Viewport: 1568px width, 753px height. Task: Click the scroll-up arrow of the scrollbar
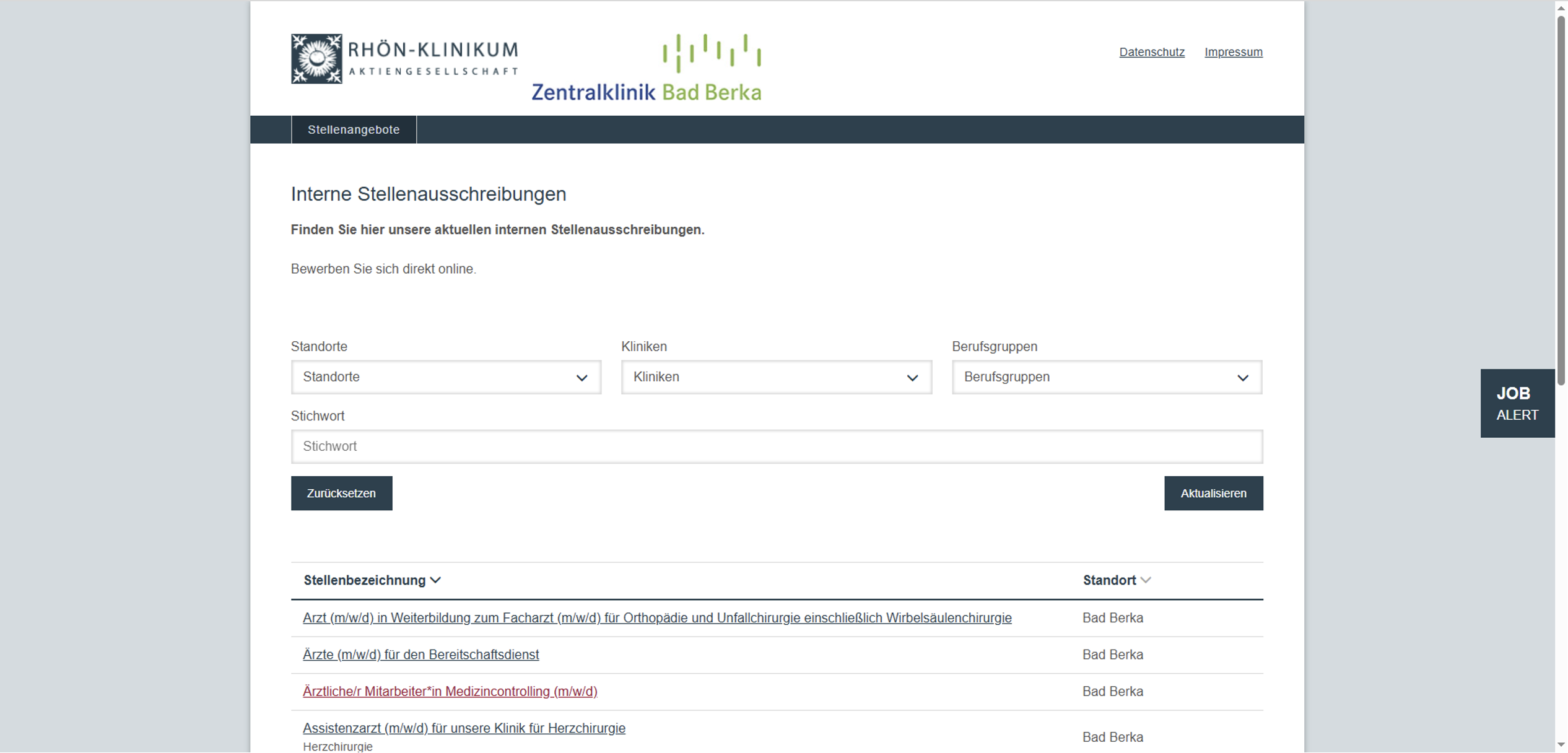(x=1561, y=7)
